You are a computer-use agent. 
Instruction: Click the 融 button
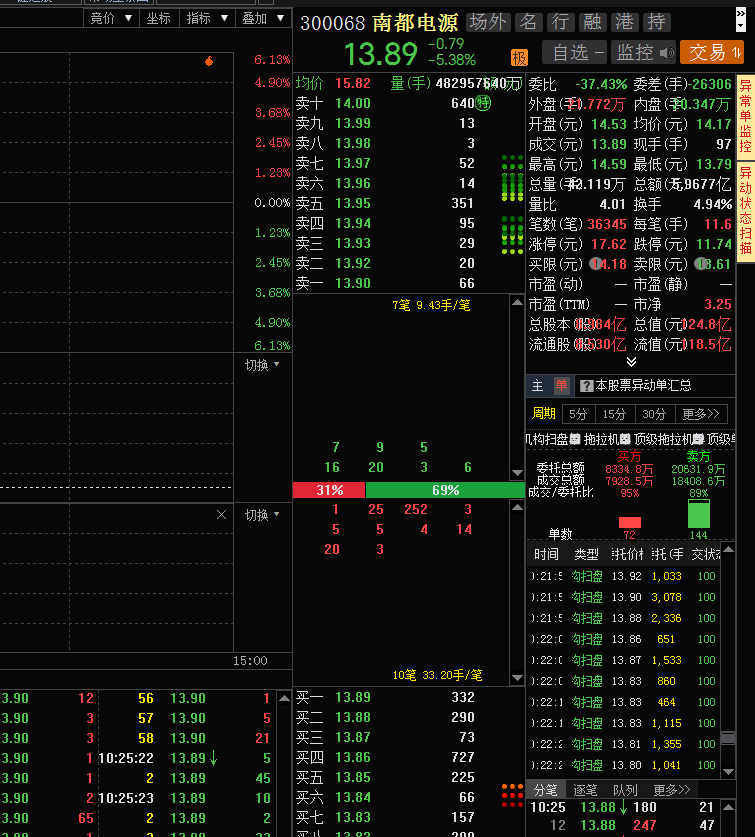tap(592, 22)
